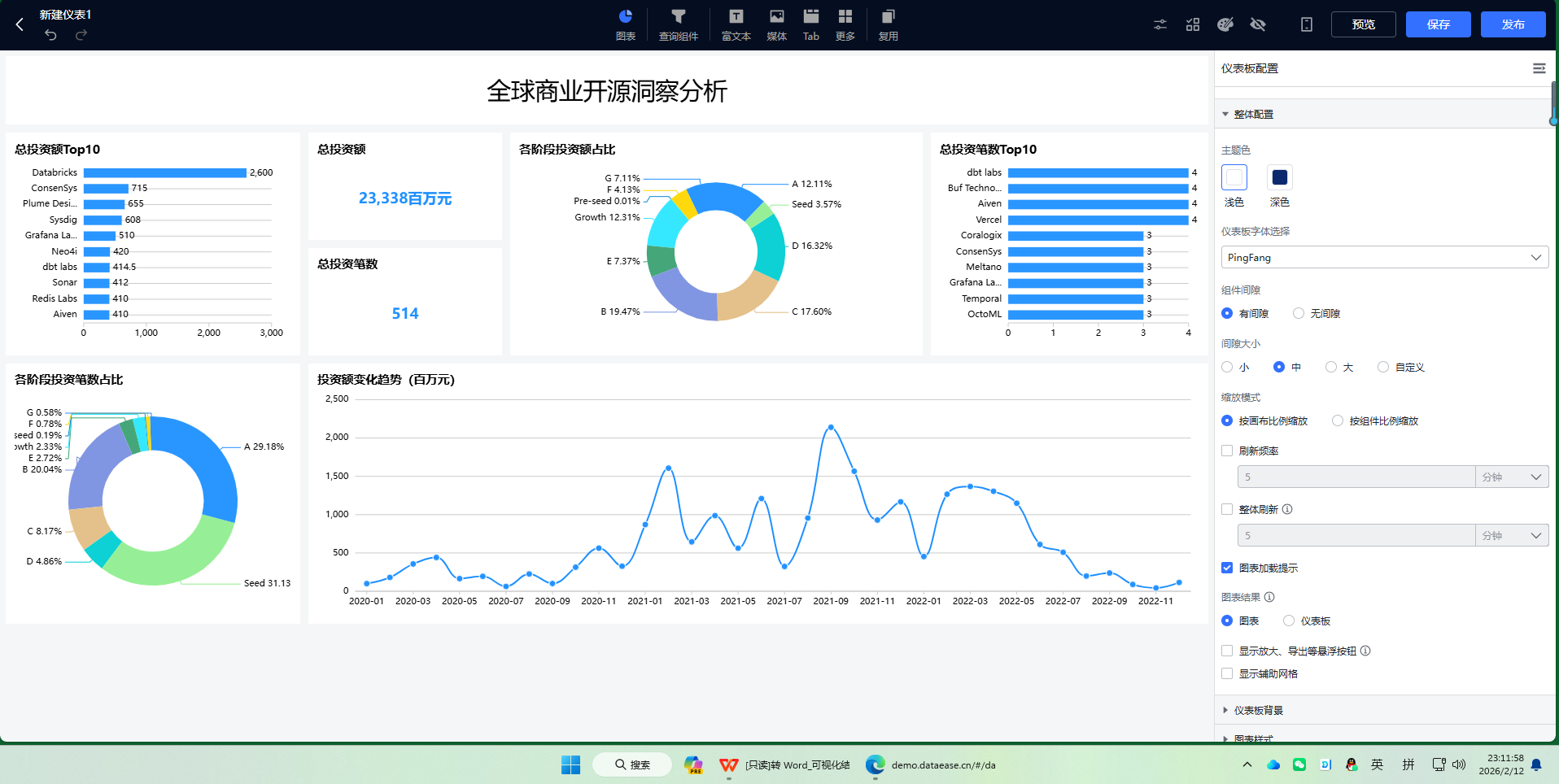
Task: Uncheck the 图表加载提示 checkbox
Action: coord(1227,568)
